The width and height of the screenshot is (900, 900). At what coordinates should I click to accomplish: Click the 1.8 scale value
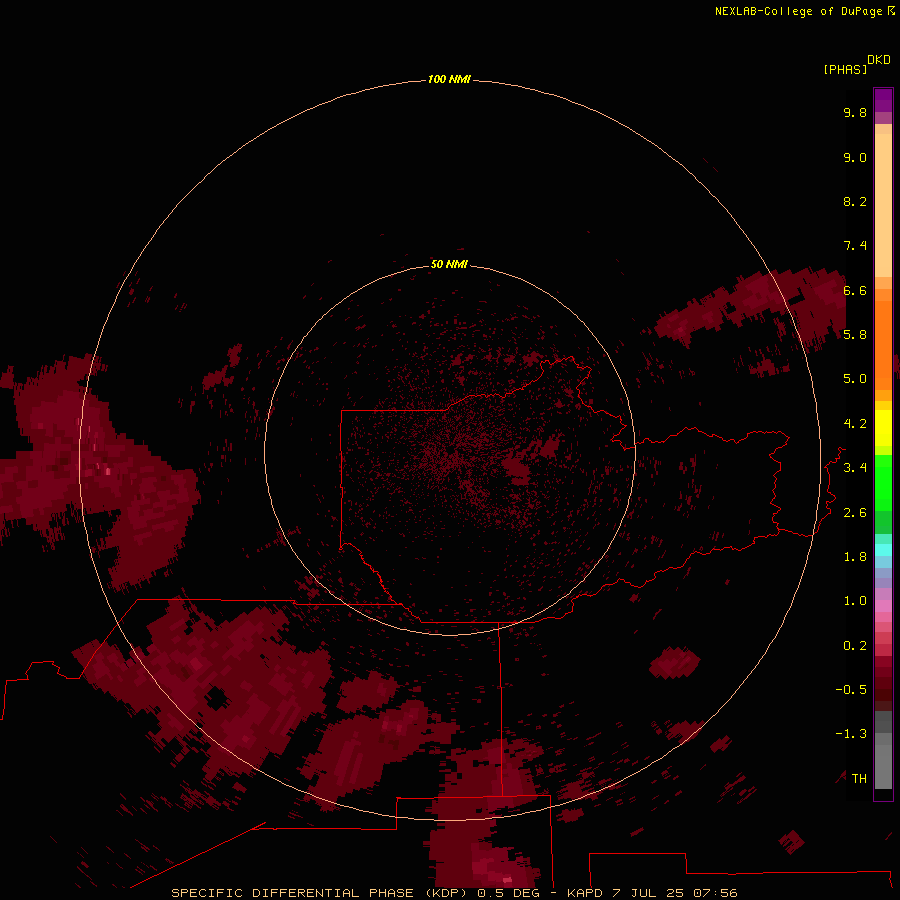(855, 557)
